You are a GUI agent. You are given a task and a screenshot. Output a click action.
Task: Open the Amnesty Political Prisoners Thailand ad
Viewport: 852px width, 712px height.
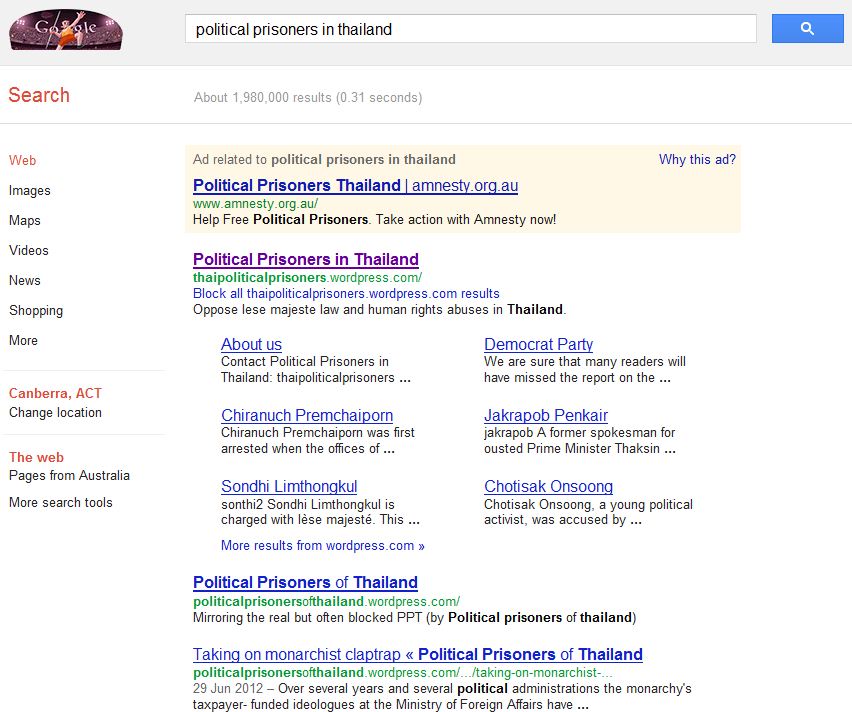(355, 185)
